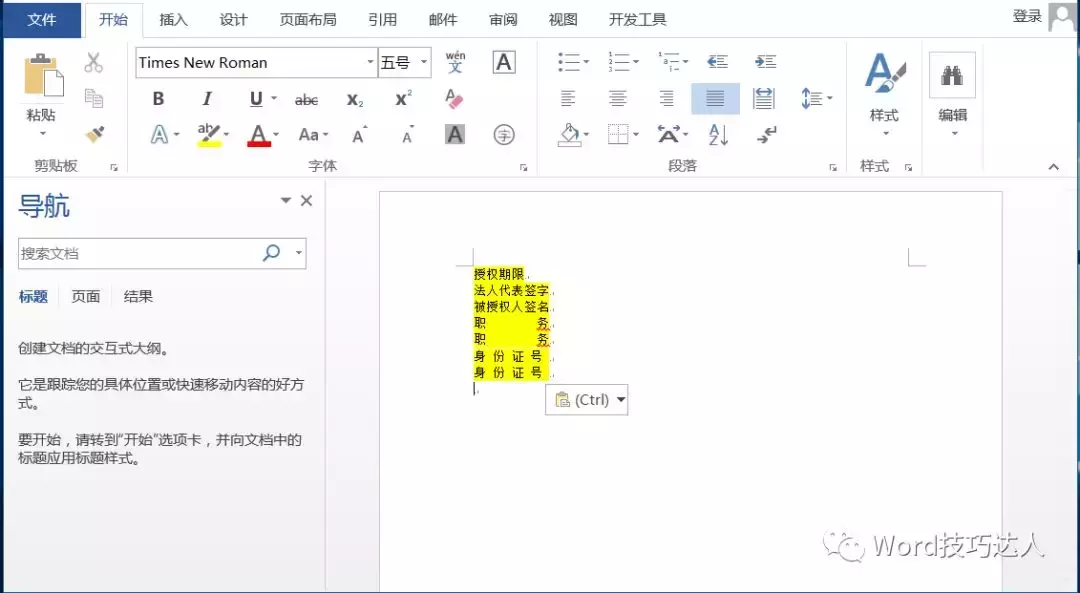Open the Times New Roman font dropdown
Viewport: 1080px width, 593px height.
point(369,62)
